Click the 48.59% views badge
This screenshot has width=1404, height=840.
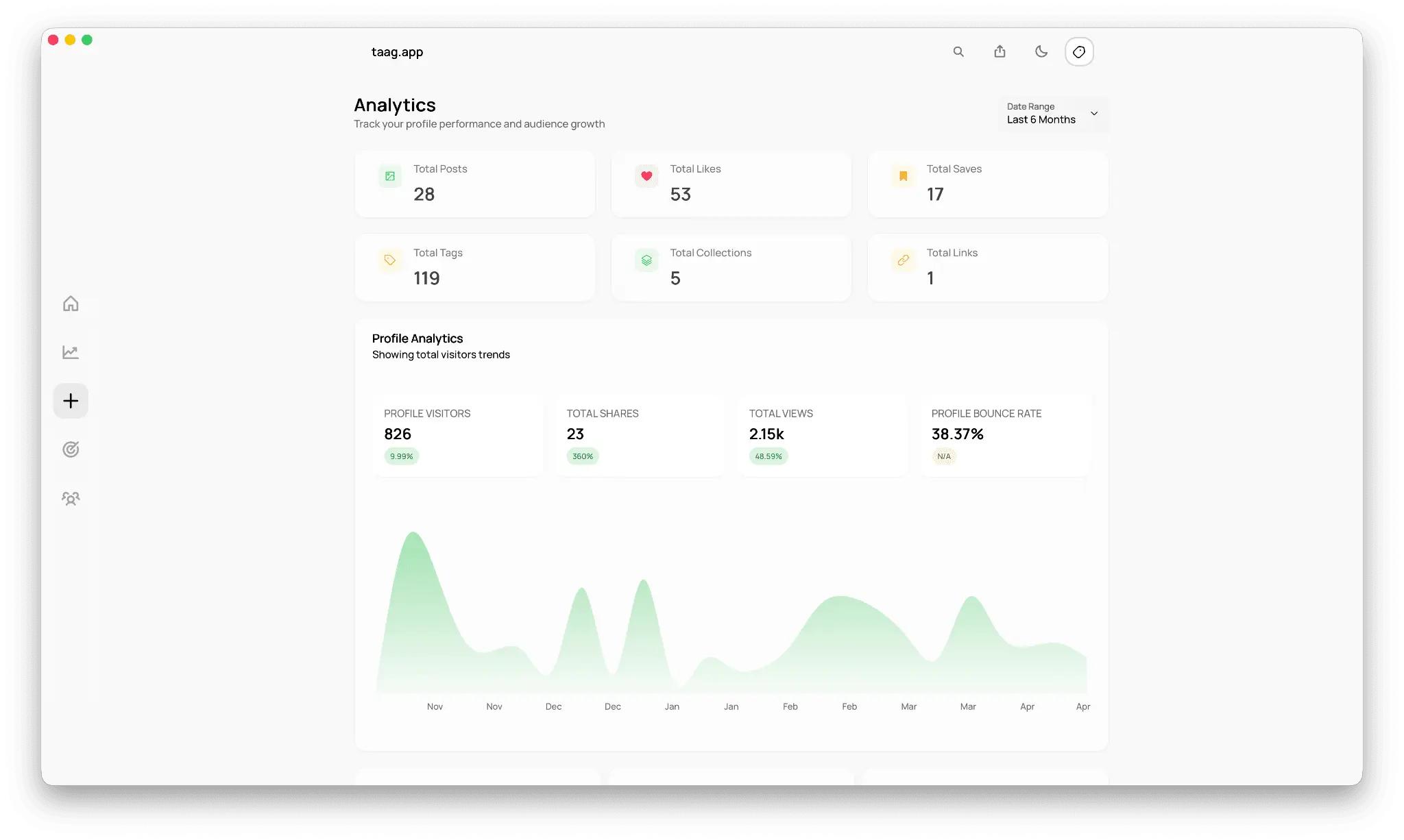coord(768,456)
